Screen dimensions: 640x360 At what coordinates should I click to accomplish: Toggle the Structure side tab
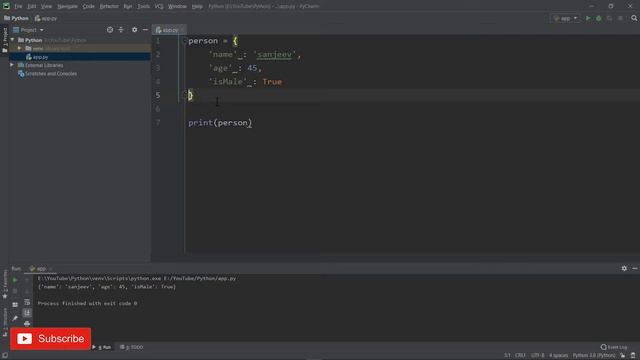pos(5,322)
